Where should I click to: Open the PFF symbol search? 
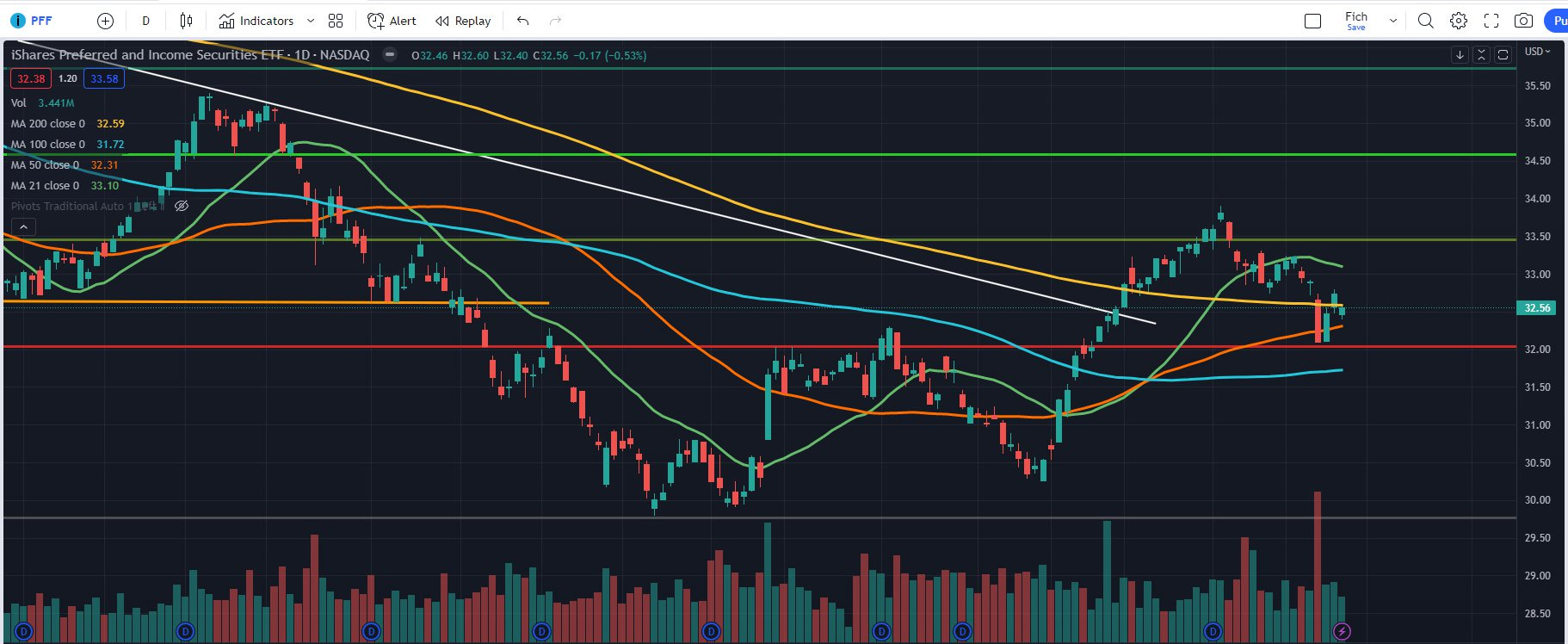(x=31, y=21)
